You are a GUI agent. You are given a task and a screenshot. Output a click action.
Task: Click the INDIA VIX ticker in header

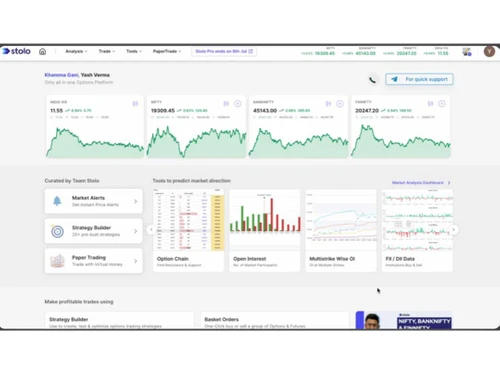(x=436, y=51)
